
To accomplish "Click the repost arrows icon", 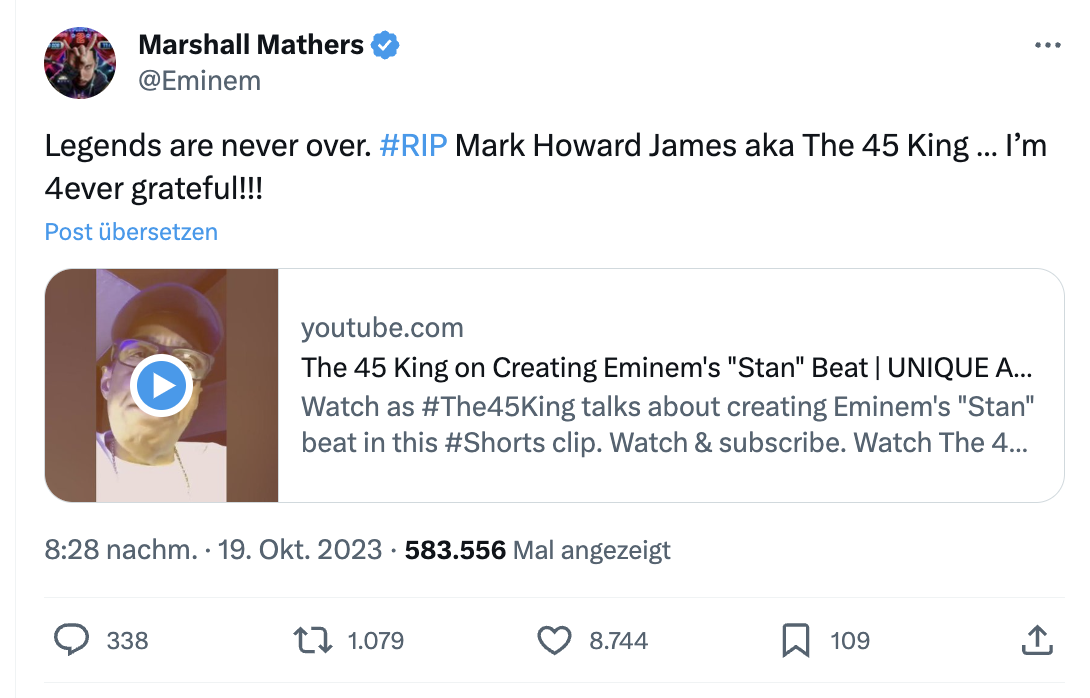I will 311,640.
